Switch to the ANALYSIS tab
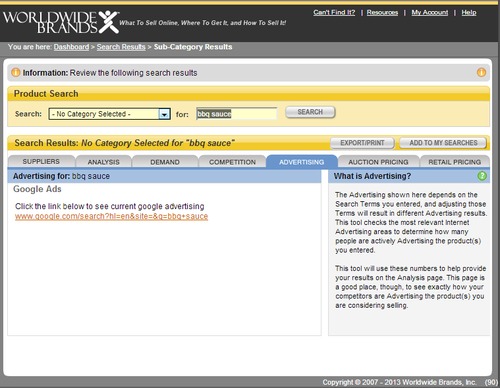Viewport: 500px width, 388px height. pos(103,162)
